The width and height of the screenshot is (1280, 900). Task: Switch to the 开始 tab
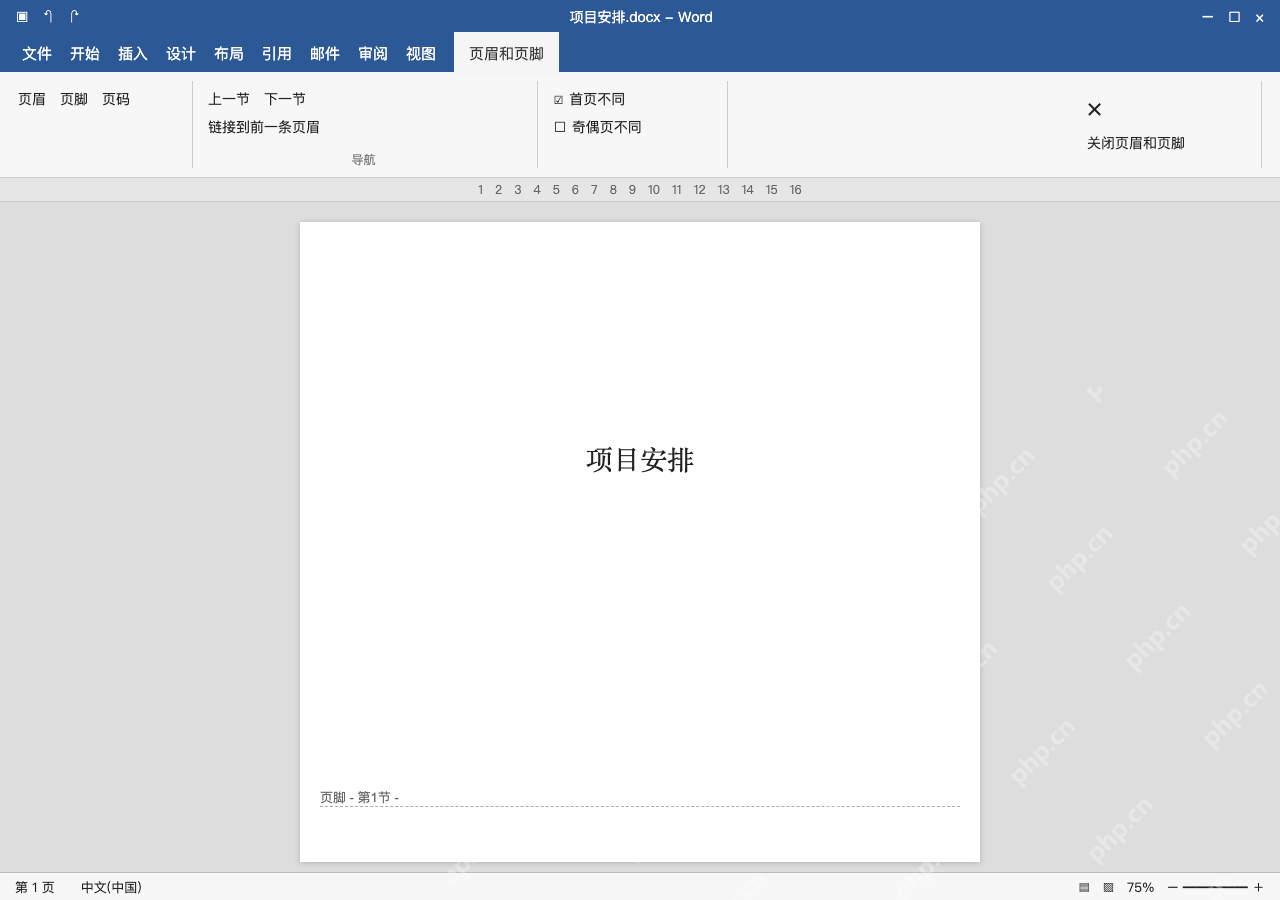(85, 54)
